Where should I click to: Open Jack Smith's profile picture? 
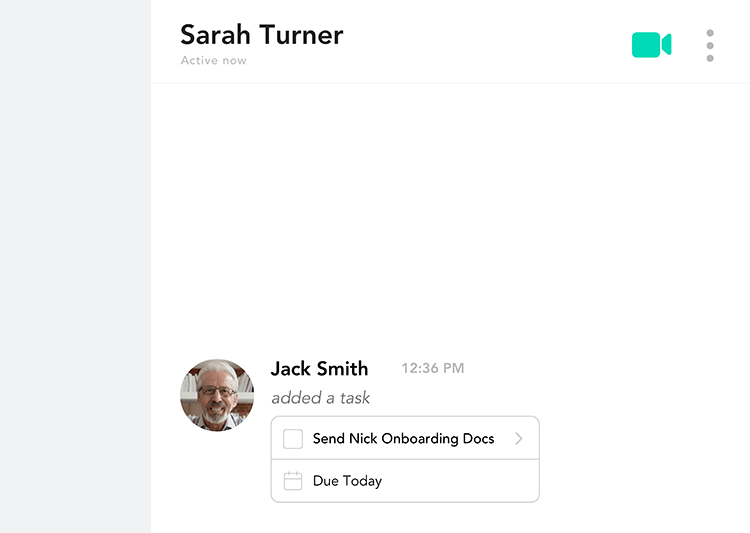pyautogui.click(x=217, y=395)
